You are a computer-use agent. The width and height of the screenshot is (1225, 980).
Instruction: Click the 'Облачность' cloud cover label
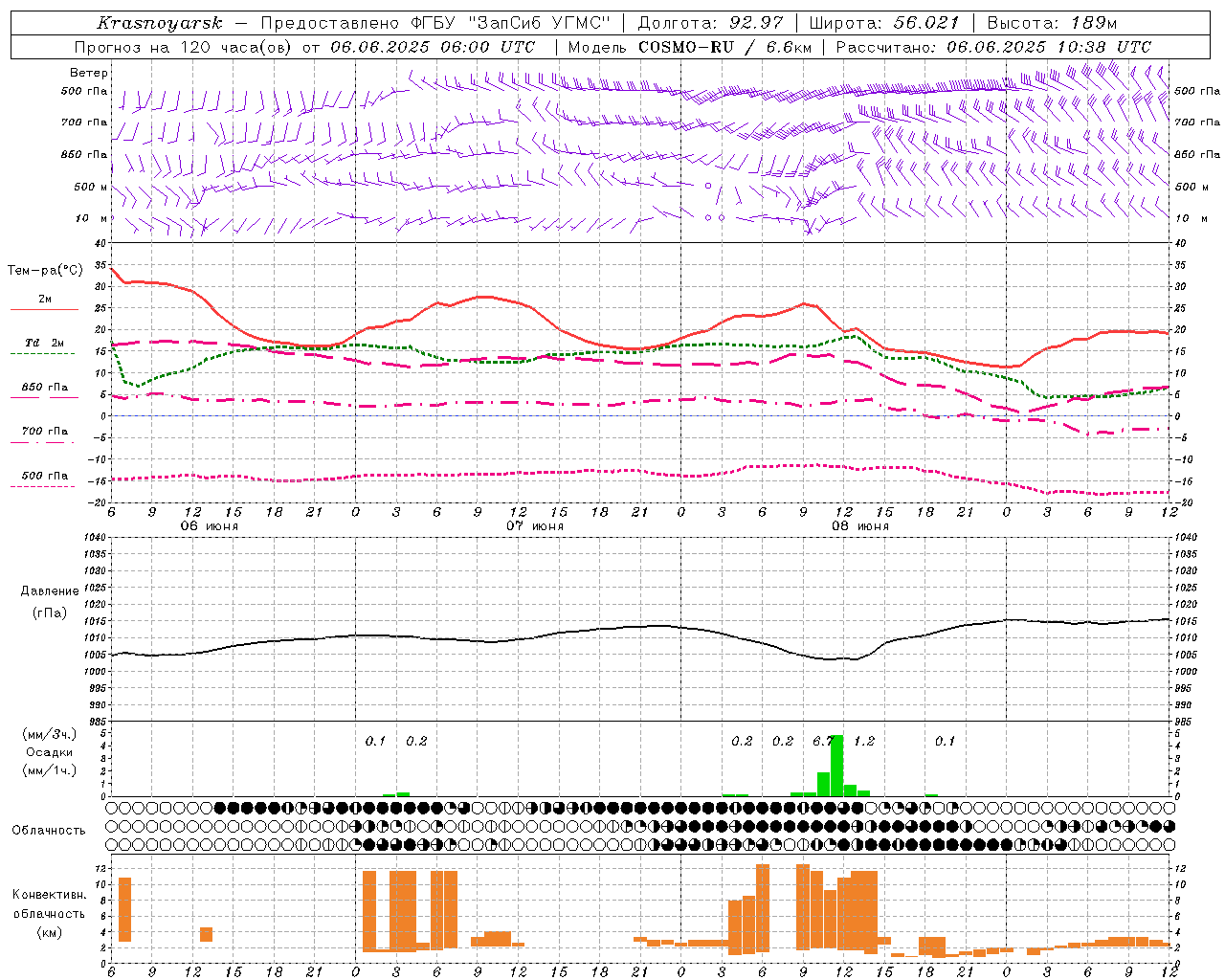49,831
